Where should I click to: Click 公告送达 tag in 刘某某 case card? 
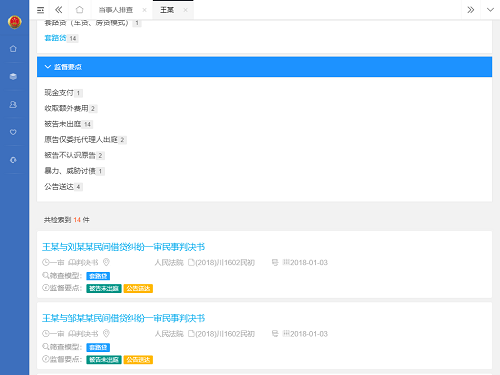(138, 288)
